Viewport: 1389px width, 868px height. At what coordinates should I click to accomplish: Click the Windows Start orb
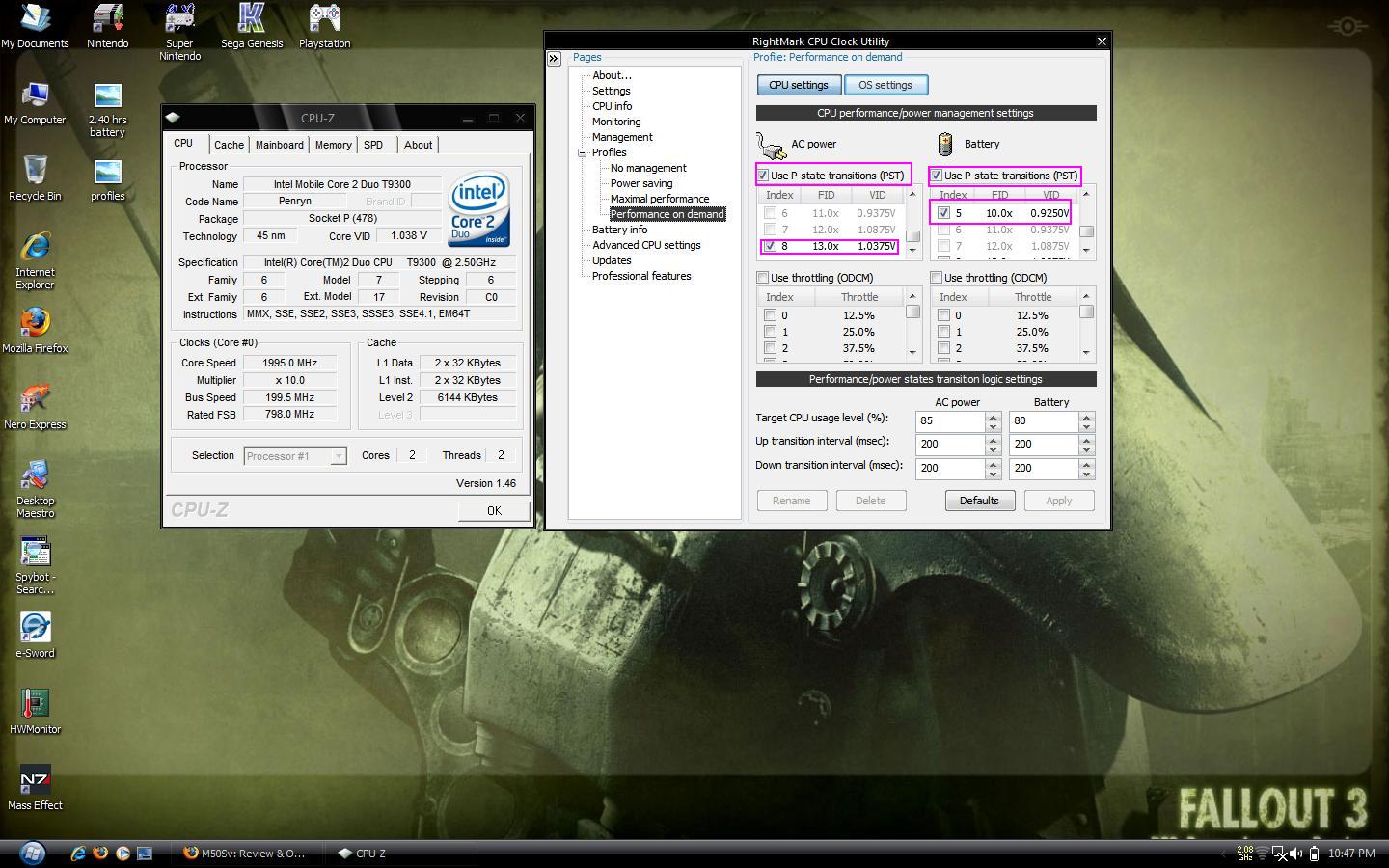[32, 853]
